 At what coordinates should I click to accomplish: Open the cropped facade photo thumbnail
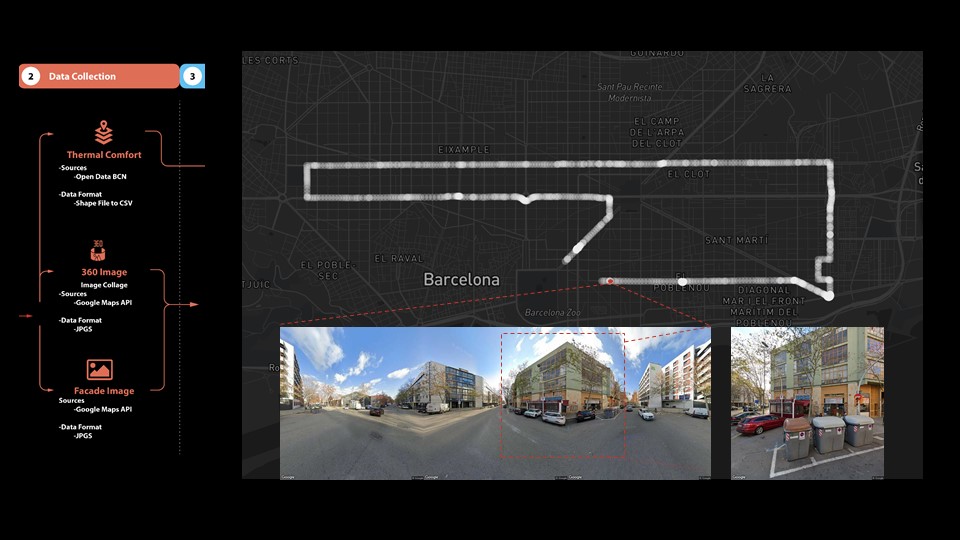[x=808, y=403]
